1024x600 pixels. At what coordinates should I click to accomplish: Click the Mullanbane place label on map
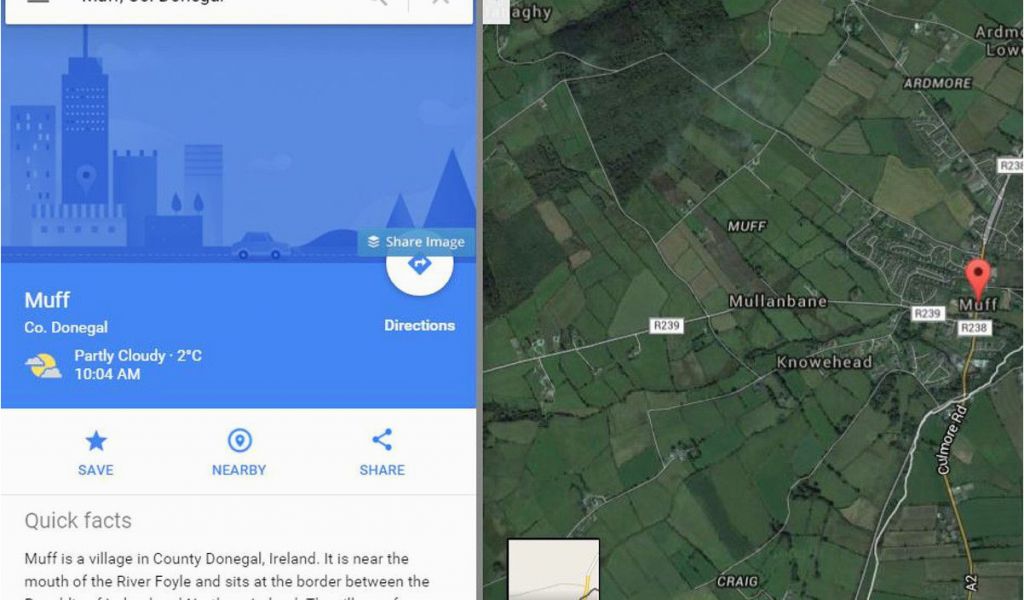[778, 302]
